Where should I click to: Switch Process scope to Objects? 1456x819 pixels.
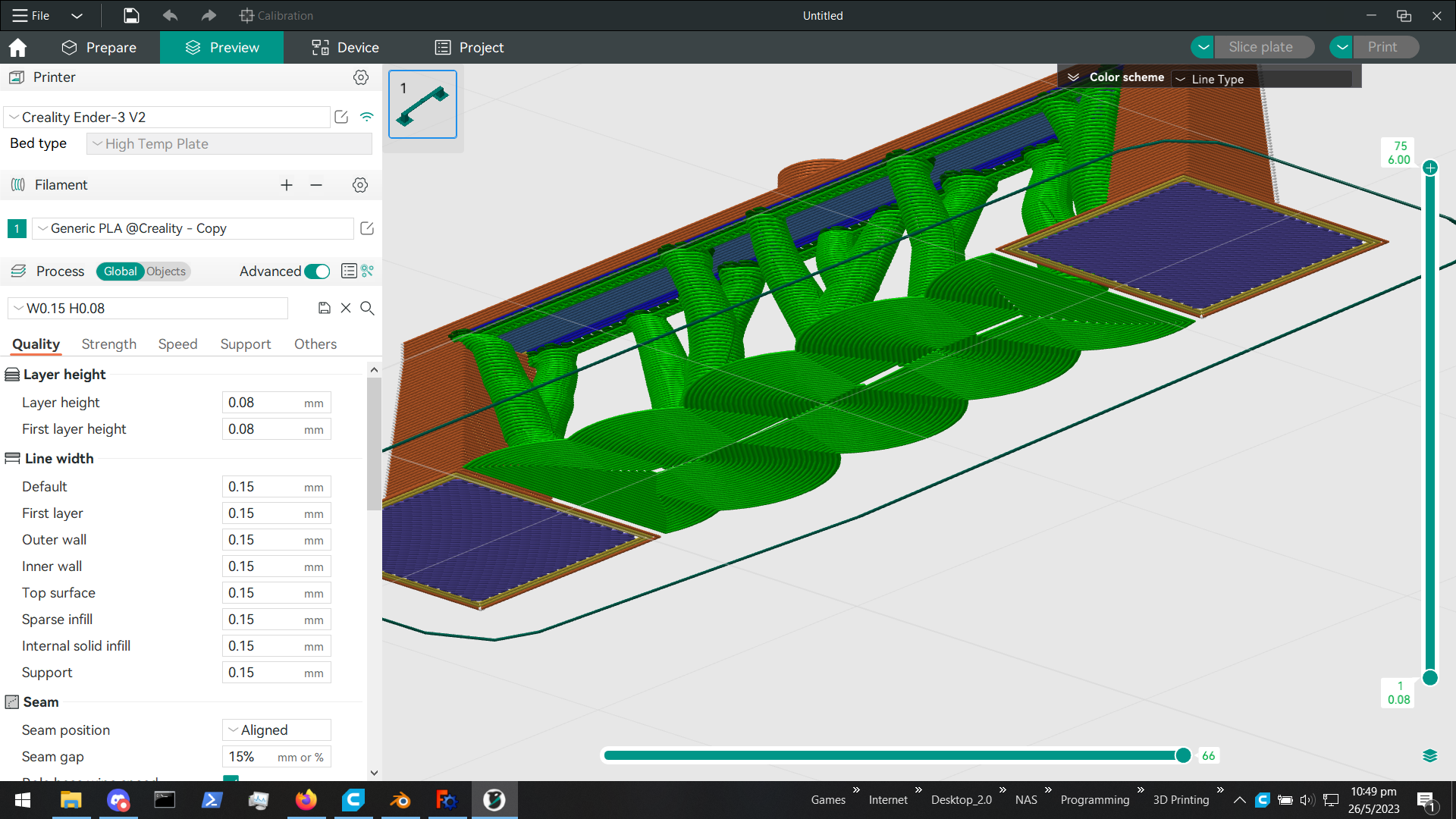coord(165,271)
